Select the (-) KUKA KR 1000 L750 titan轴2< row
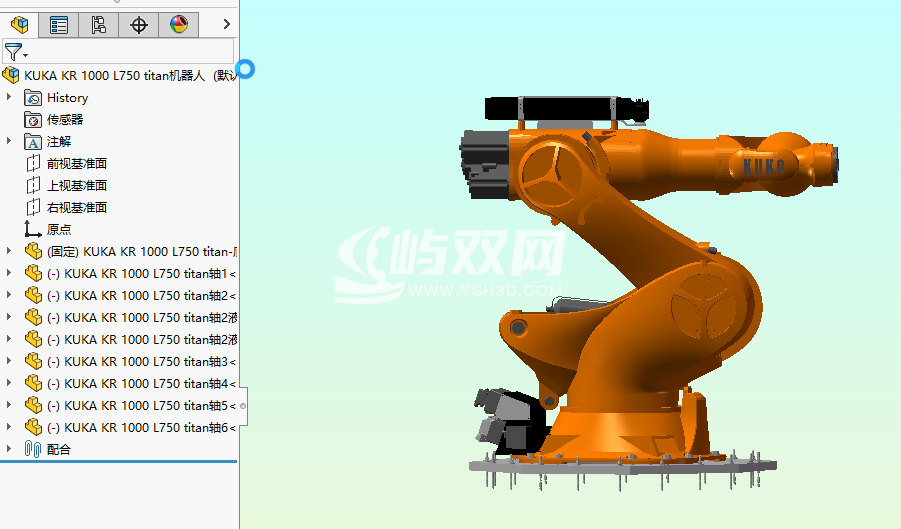This screenshot has height=529, width=901. point(141,296)
